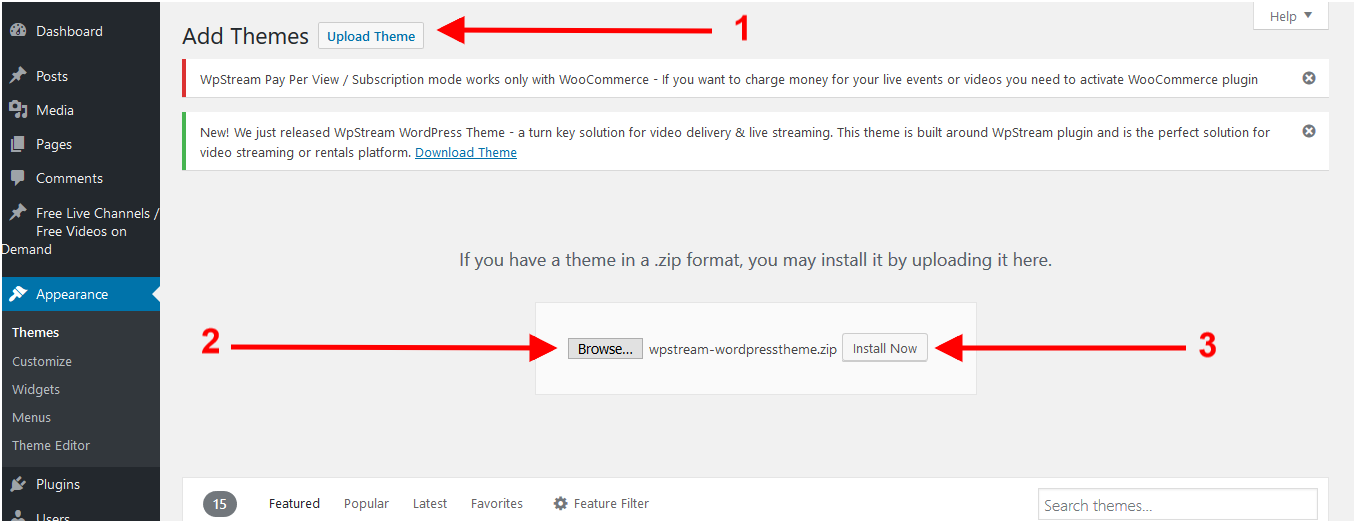Viewport: 1356px width, 523px height.
Task: Click the Feature Filter gear icon
Action: tap(561, 503)
